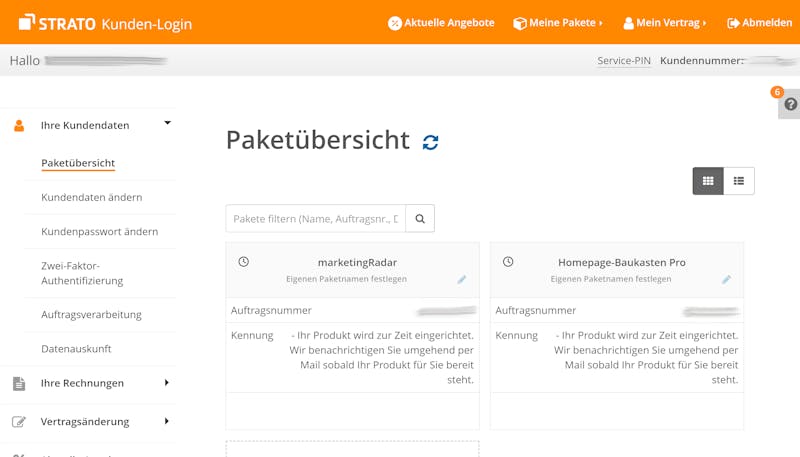Expand the Ihre Rechnungen section arrow
Image resolution: width=800 pixels, height=457 pixels.
pyautogui.click(x=166, y=383)
